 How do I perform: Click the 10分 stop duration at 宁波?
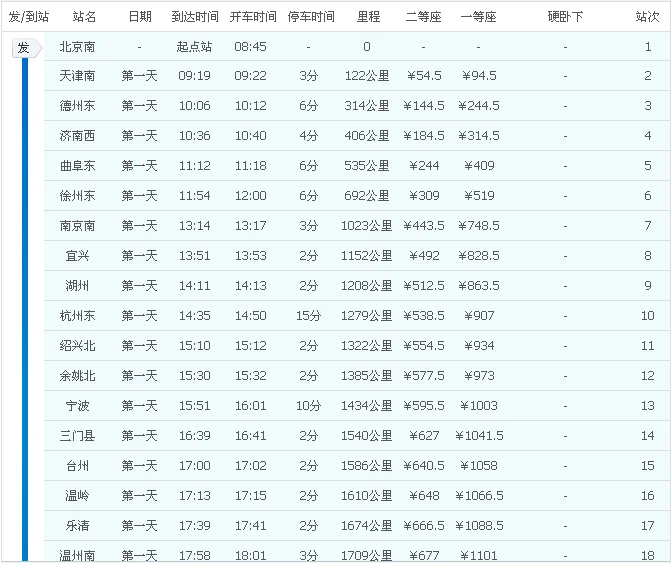[x=309, y=406]
